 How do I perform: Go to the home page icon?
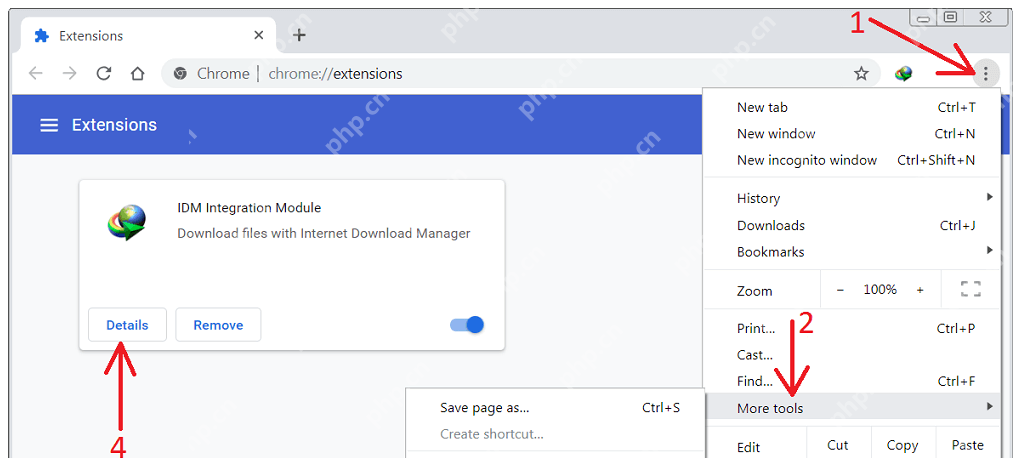point(137,74)
